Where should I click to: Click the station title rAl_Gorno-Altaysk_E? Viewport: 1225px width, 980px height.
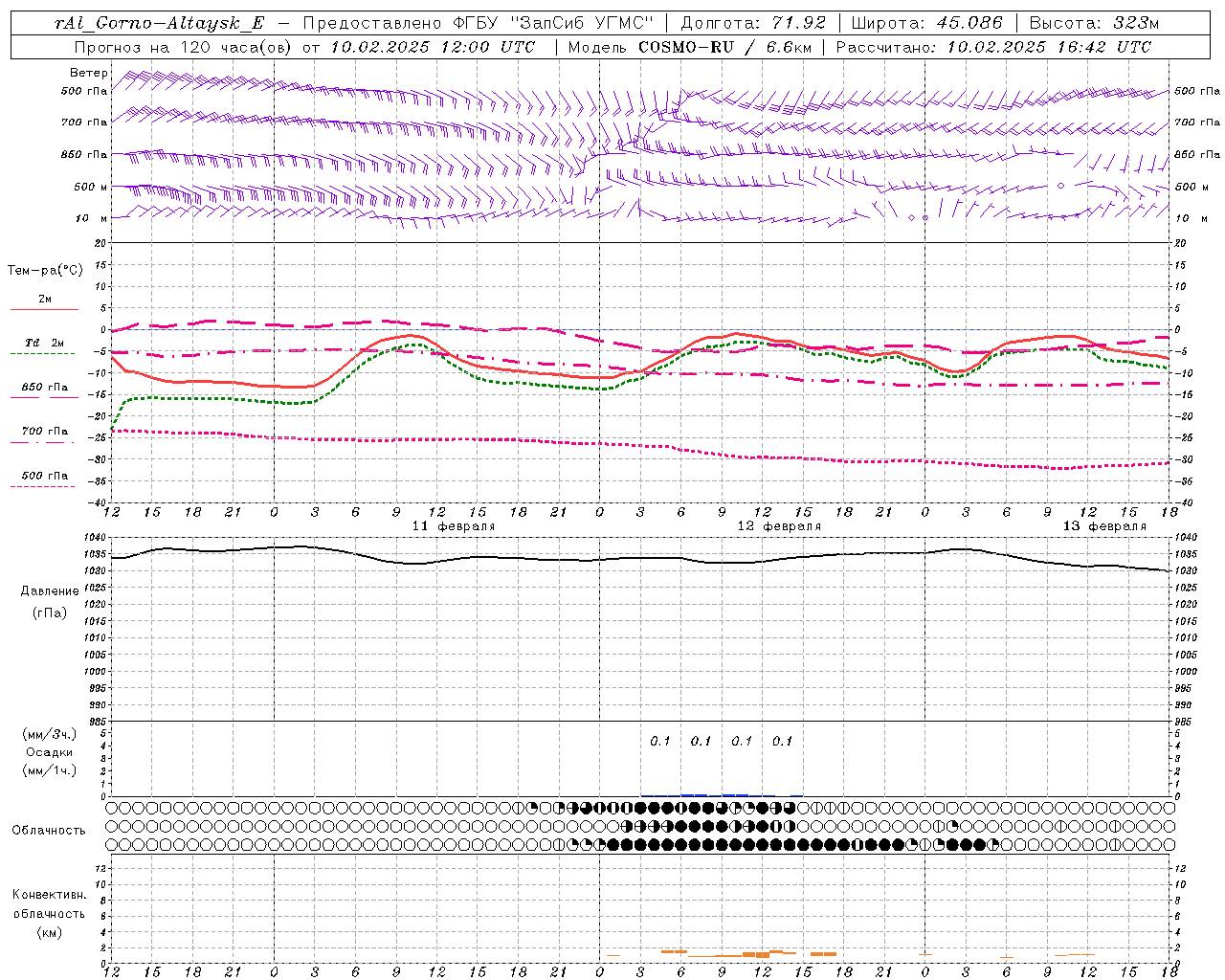159,23
